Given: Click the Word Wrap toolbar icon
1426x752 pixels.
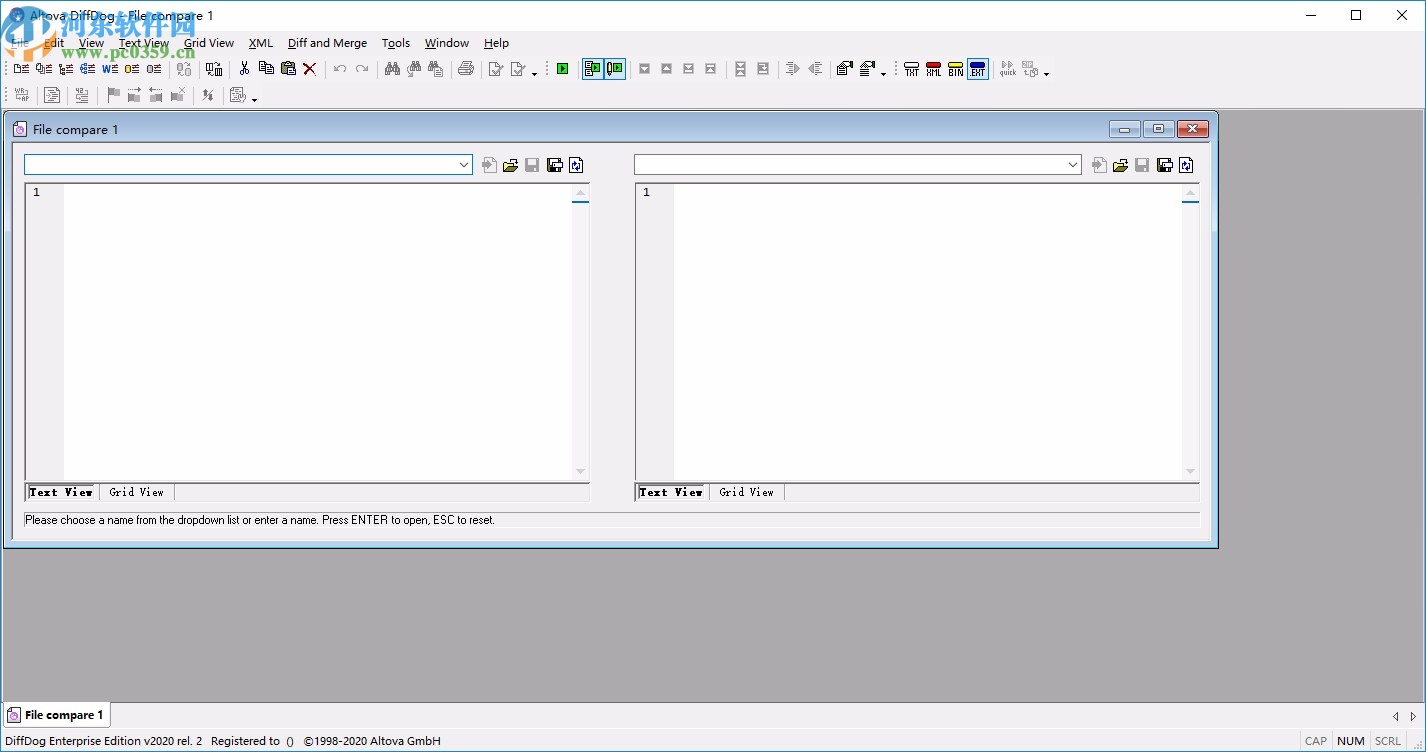Looking at the screenshot, I should pos(21,95).
